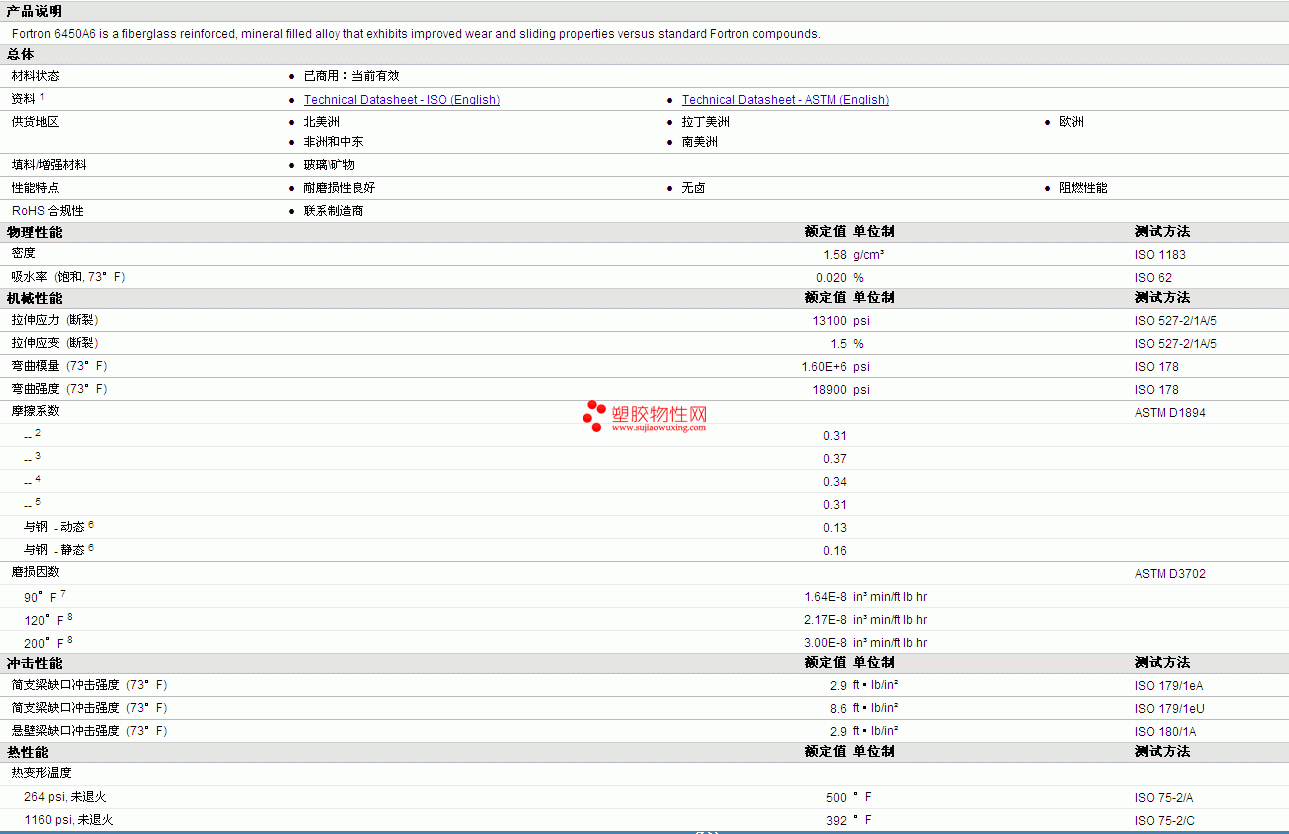Click the 热变形温度 row label
This screenshot has width=1289, height=834.
click(x=42, y=773)
